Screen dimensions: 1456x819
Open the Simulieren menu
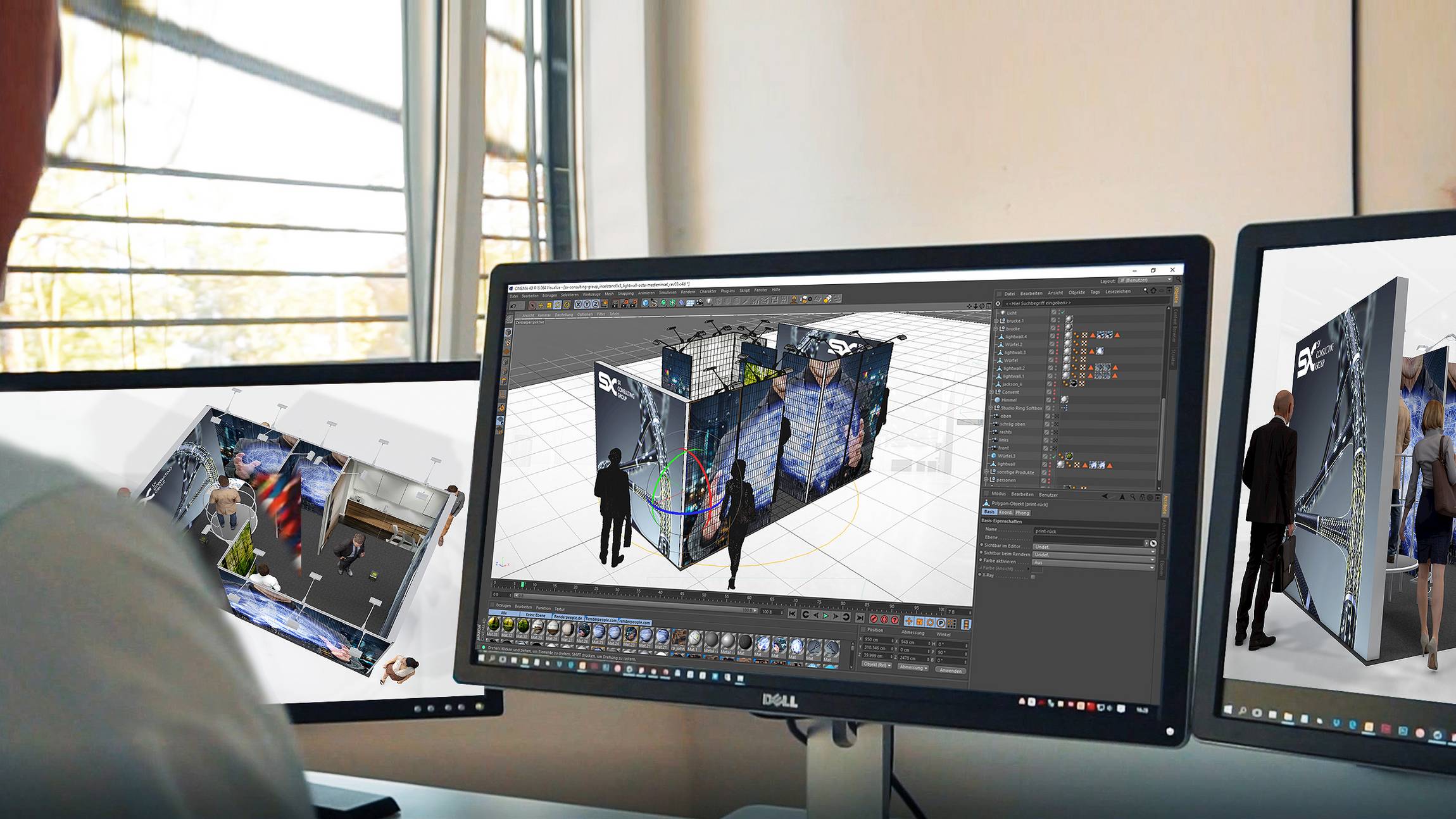pos(668,292)
